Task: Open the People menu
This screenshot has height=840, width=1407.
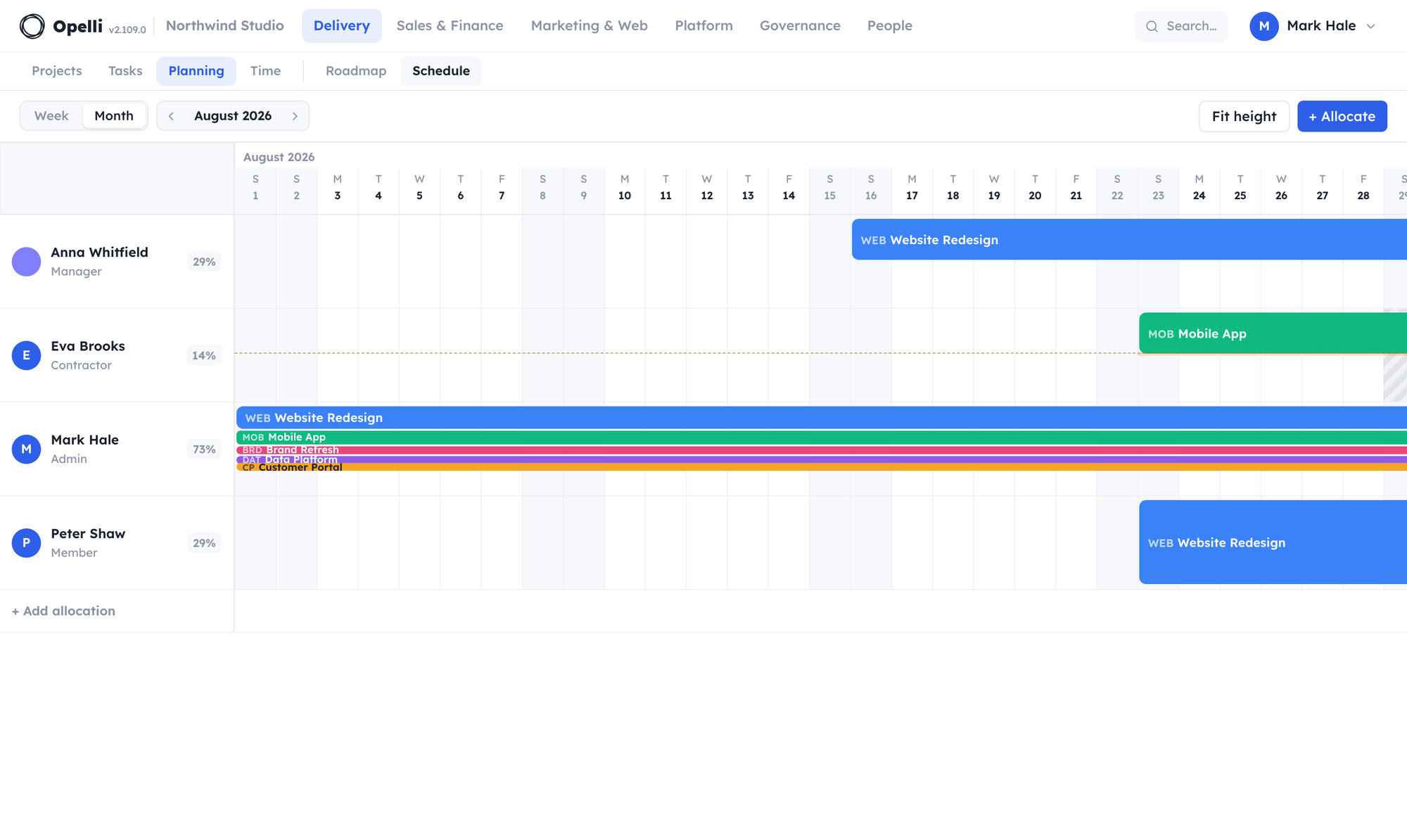Action: click(x=889, y=26)
